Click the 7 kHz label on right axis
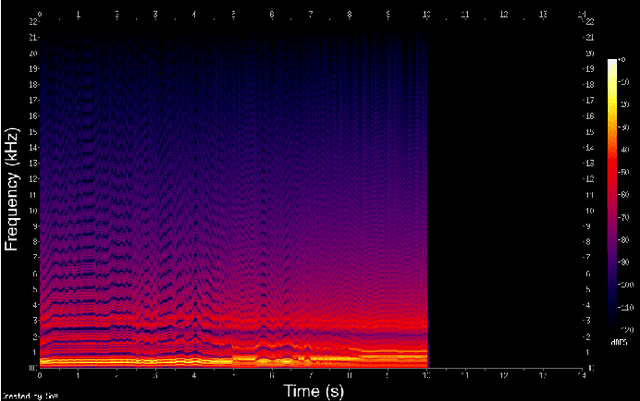 pyautogui.click(x=588, y=258)
